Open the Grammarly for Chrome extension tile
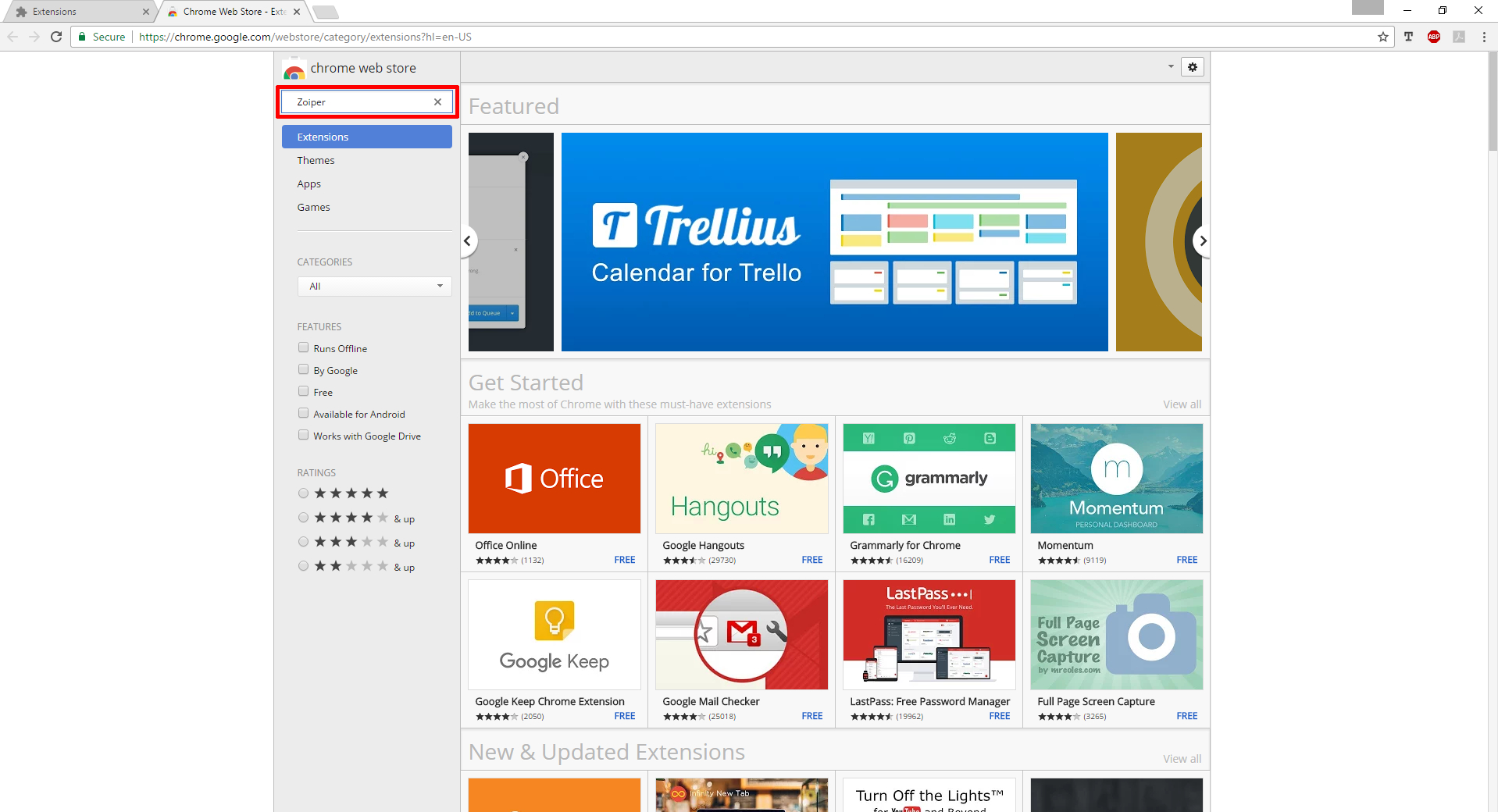This screenshot has height=812, width=1498. (929, 479)
